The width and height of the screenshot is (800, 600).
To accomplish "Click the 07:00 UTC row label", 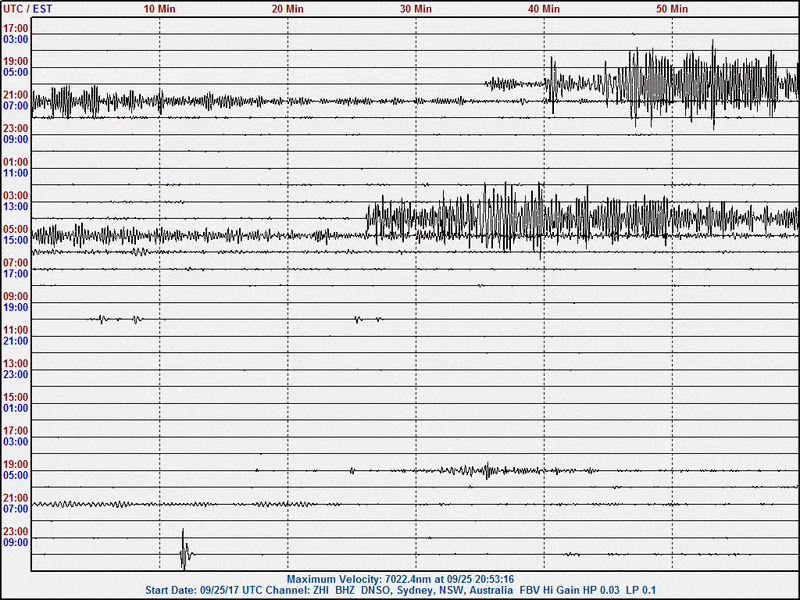I will (16, 263).
